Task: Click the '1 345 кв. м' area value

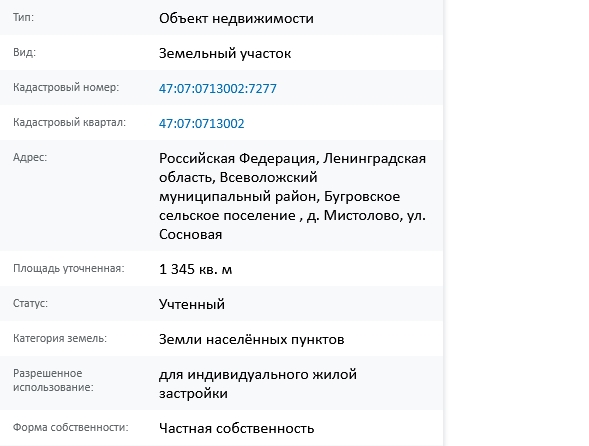Action: coord(195,269)
